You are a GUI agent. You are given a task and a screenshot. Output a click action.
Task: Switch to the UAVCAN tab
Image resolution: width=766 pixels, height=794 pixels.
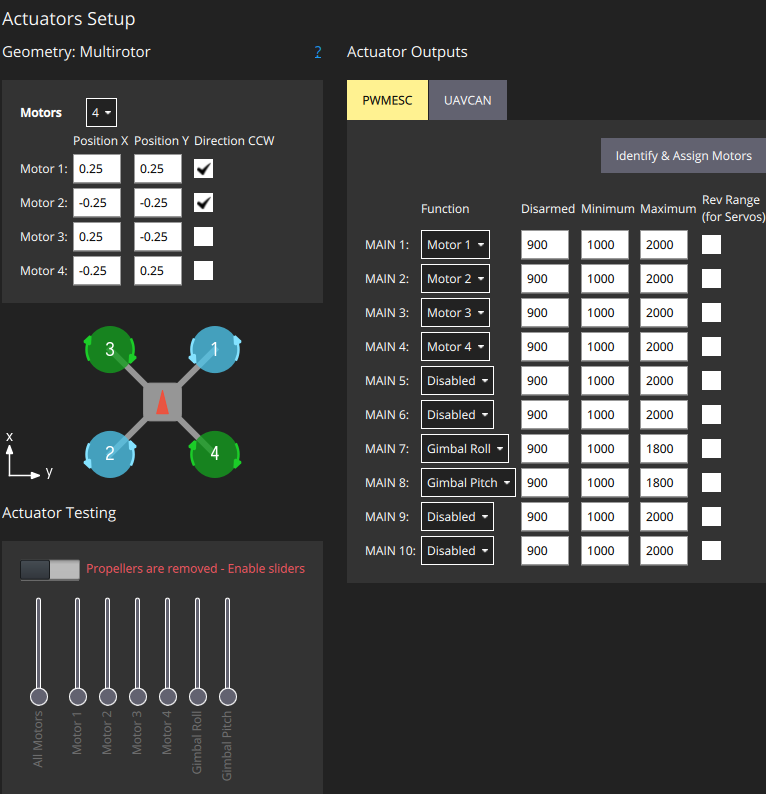click(x=468, y=100)
